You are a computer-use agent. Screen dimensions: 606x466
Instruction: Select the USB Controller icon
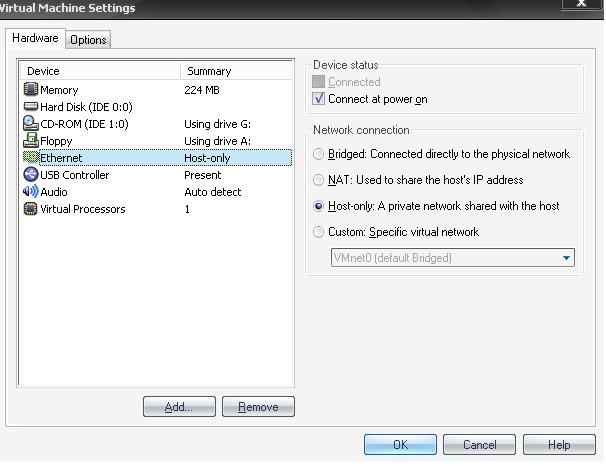[30, 175]
